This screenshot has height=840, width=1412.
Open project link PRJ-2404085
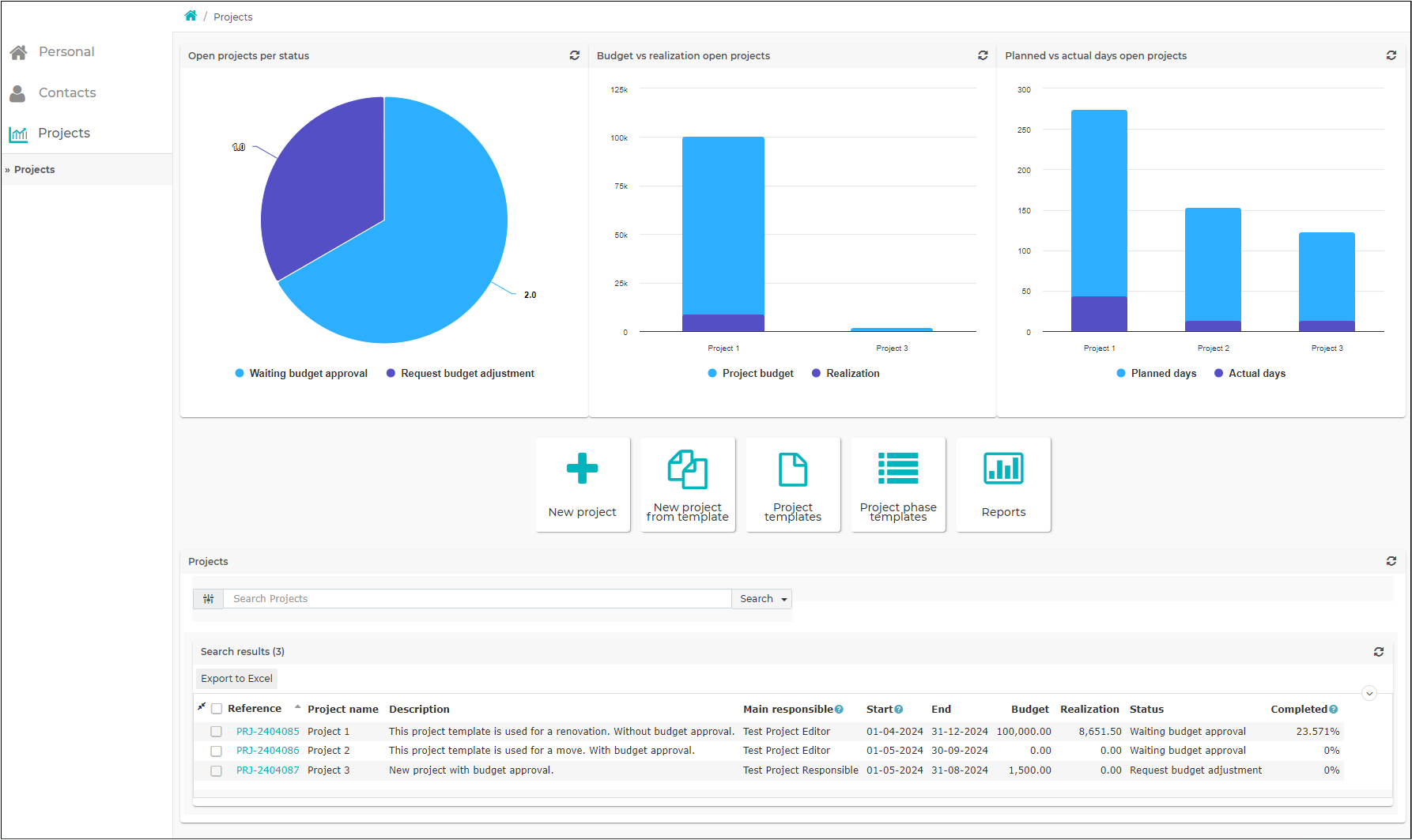point(268,732)
